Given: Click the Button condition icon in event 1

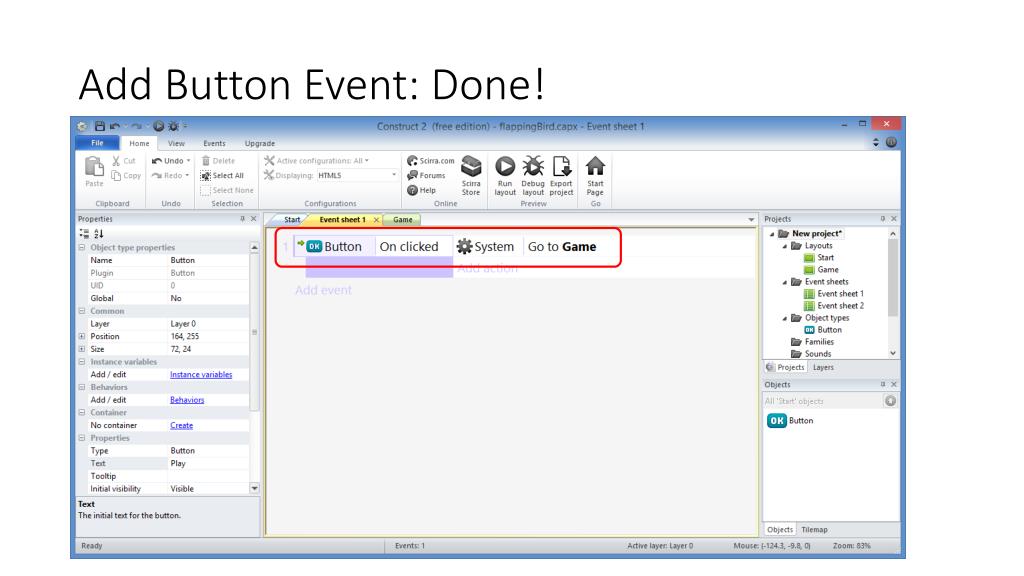Looking at the screenshot, I should 314,246.
